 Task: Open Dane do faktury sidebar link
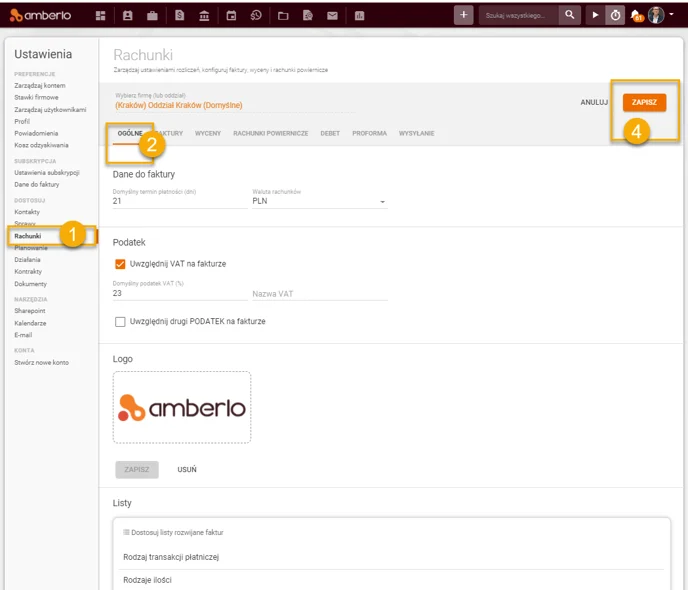pos(37,185)
